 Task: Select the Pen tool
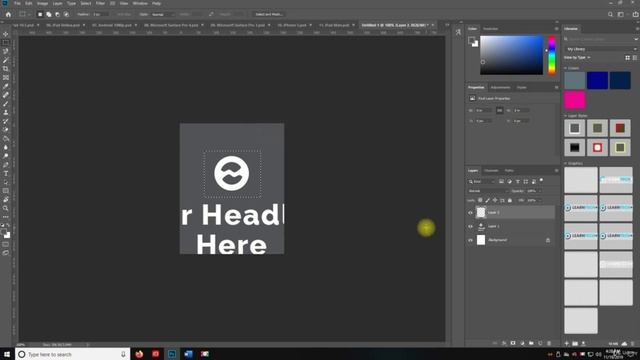(x=6, y=165)
